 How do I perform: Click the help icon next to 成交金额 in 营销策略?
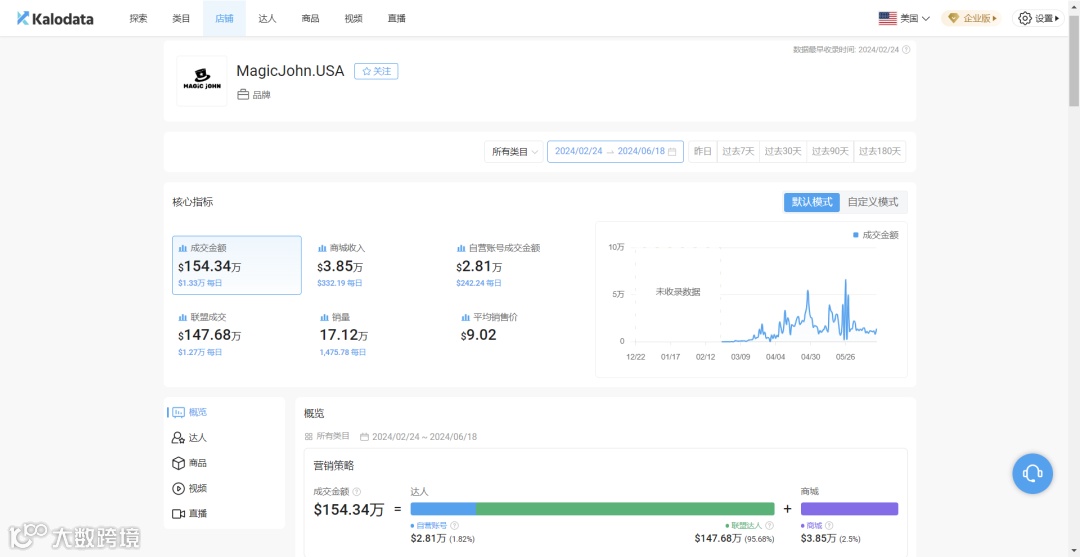(357, 492)
